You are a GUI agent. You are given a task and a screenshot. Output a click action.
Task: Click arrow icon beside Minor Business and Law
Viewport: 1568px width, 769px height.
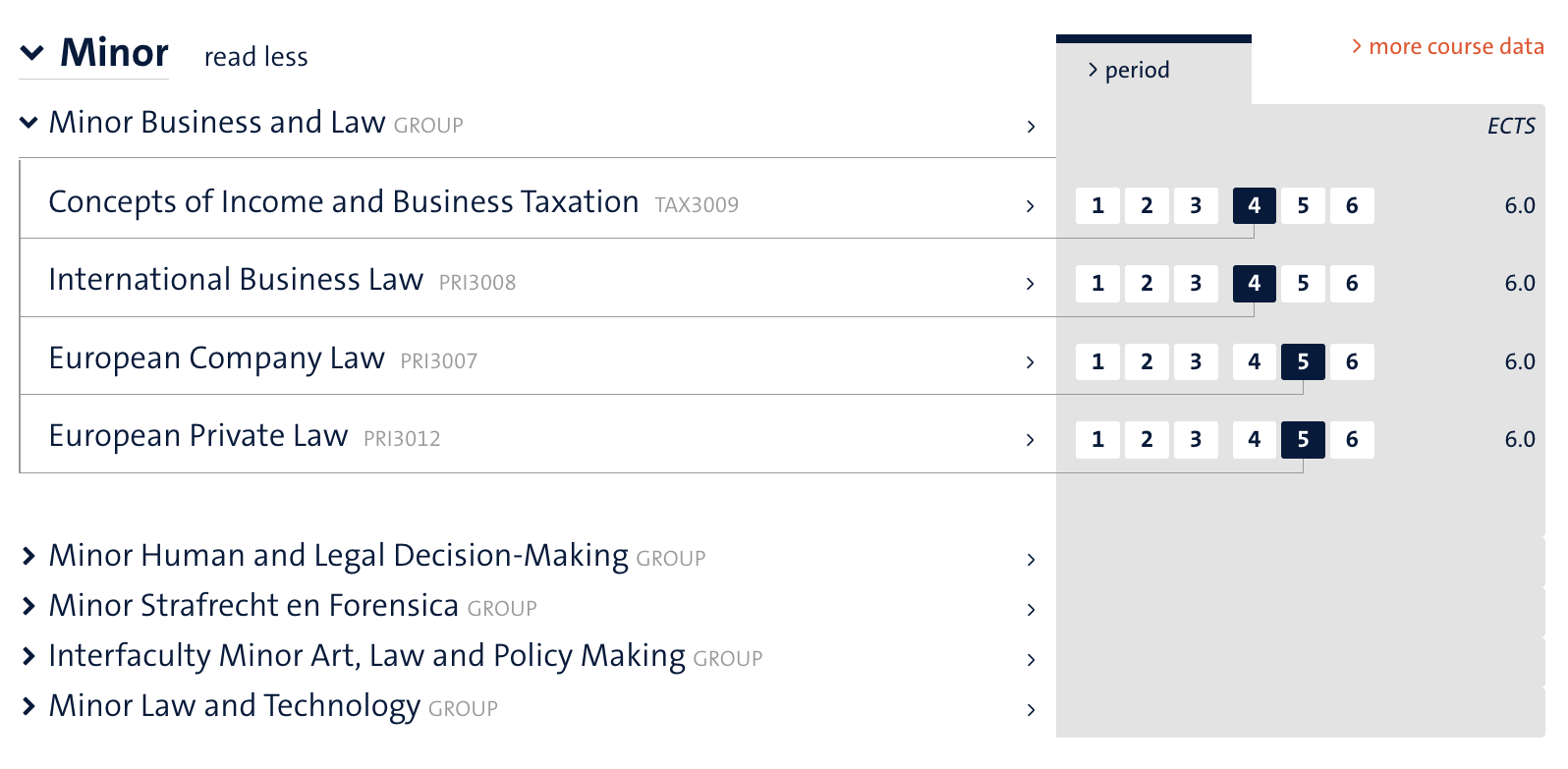pos(1031,127)
